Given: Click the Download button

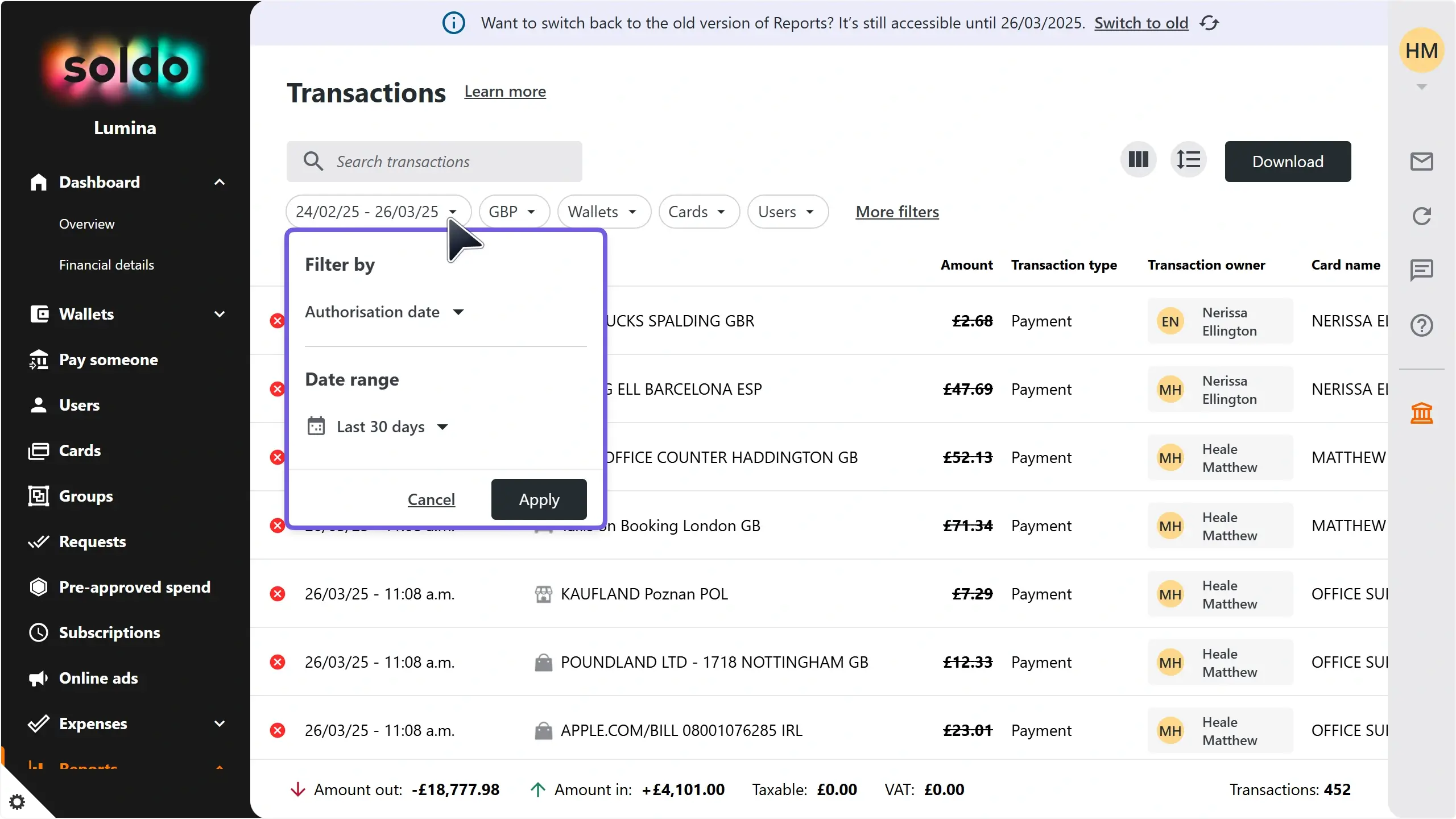Looking at the screenshot, I should pos(1287,161).
